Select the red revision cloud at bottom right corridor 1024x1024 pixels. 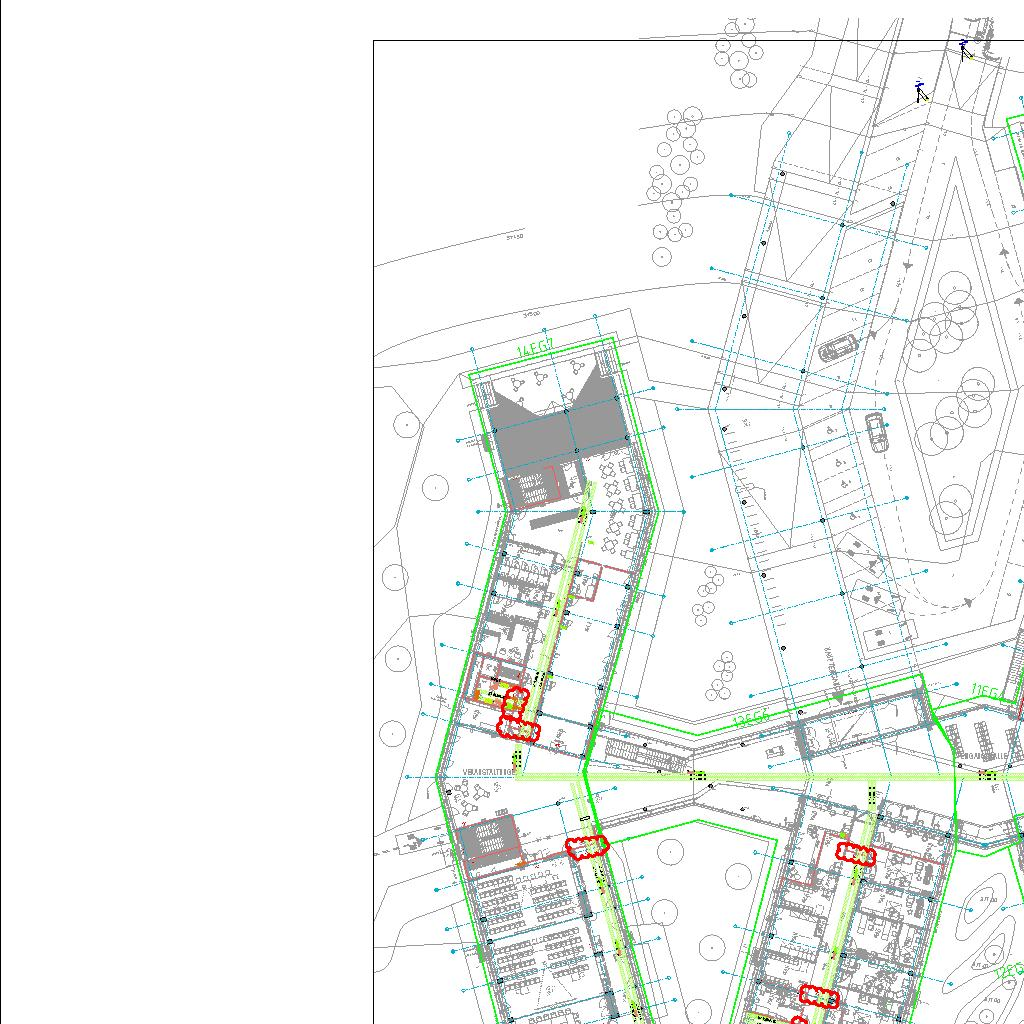coord(819,996)
